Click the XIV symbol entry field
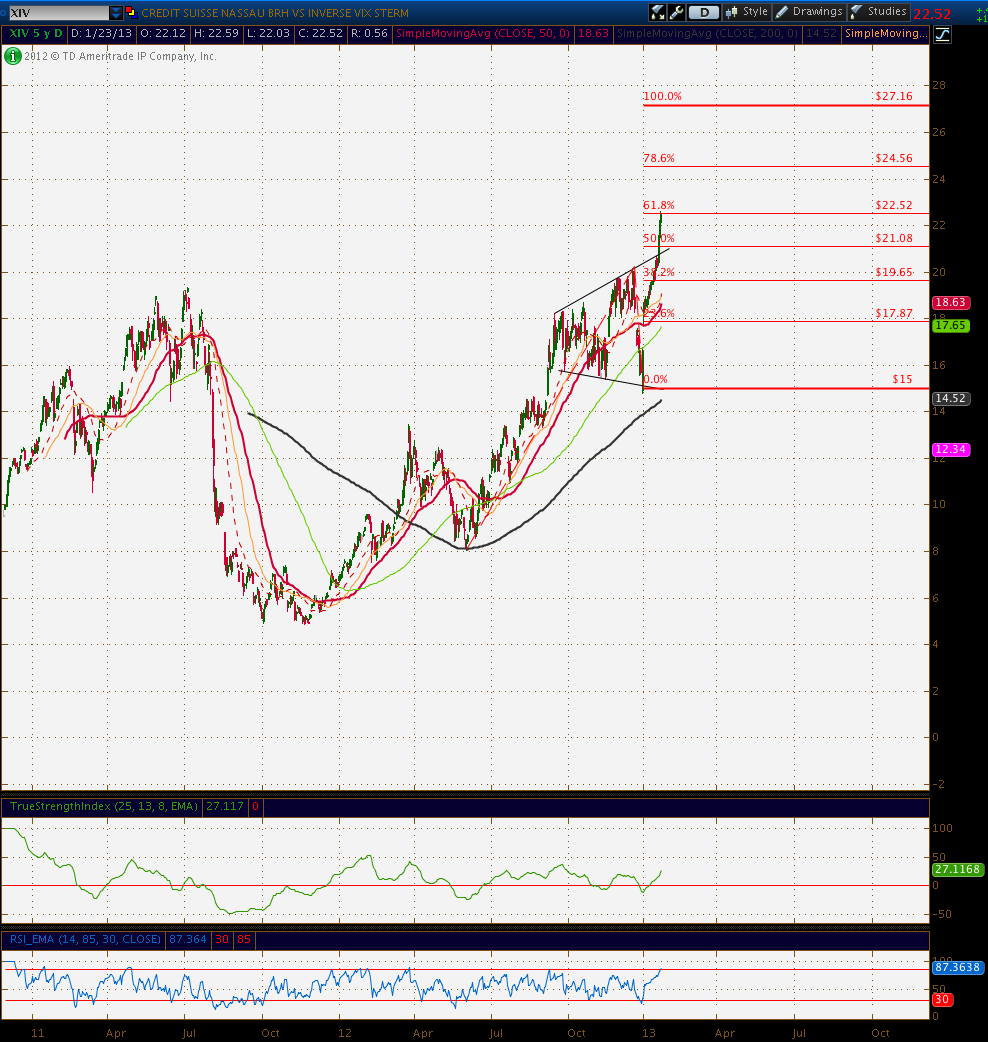Viewport: 988px width, 1042px height. click(58, 13)
